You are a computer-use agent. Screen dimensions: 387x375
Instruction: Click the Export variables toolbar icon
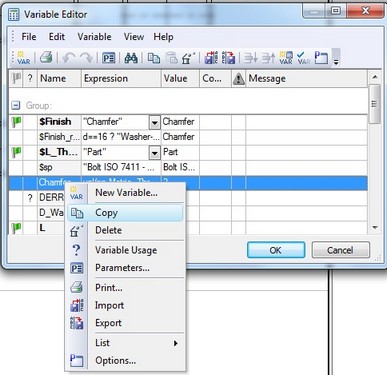tap(228, 58)
